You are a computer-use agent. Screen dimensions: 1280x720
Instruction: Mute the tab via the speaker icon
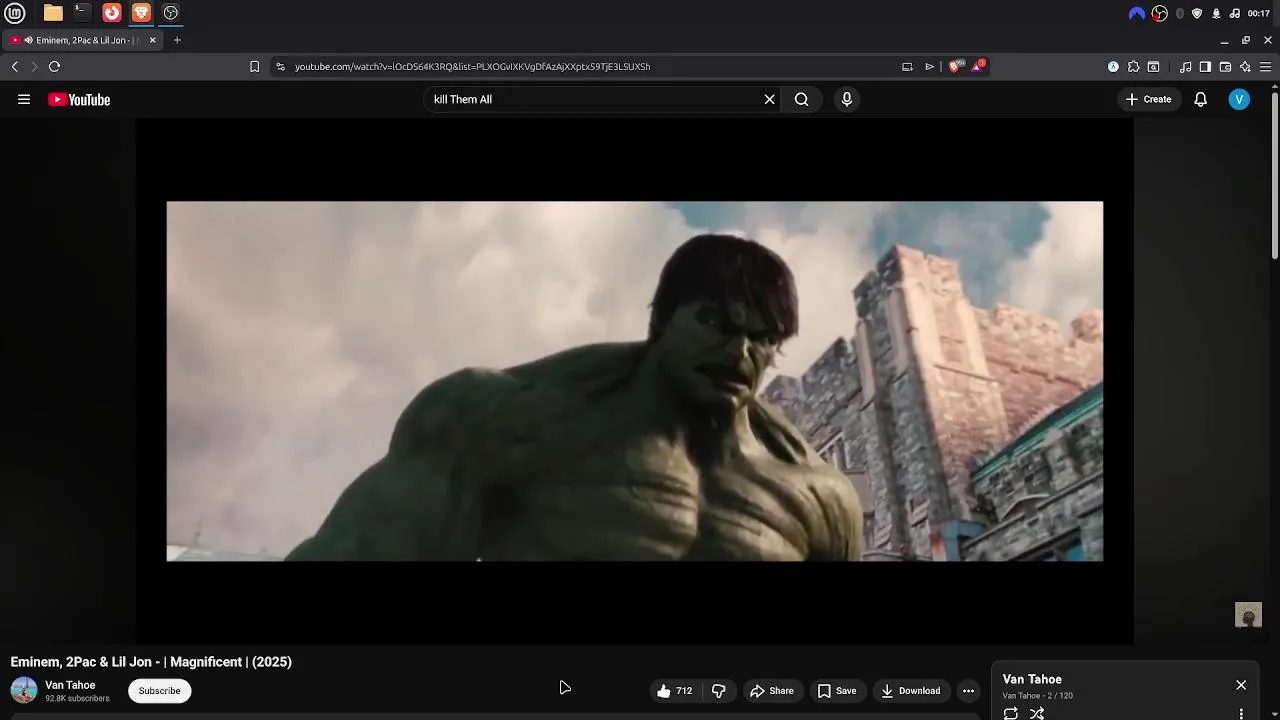coord(29,40)
